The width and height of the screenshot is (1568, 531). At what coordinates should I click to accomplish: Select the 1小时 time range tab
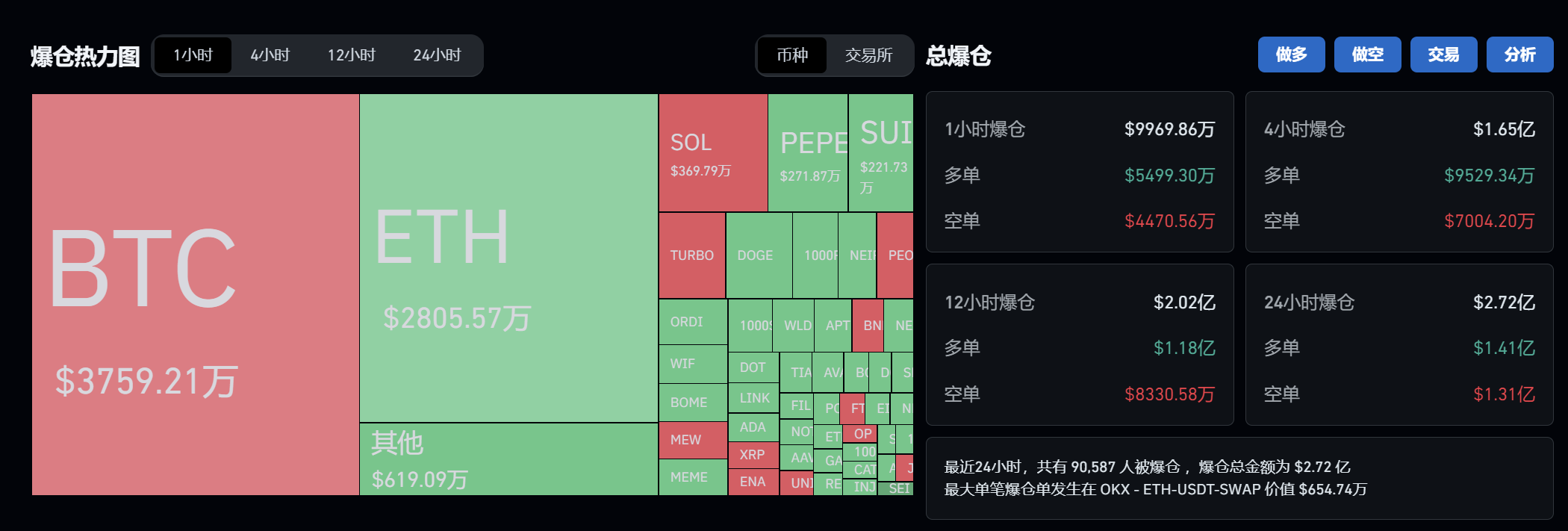pyautogui.click(x=193, y=55)
